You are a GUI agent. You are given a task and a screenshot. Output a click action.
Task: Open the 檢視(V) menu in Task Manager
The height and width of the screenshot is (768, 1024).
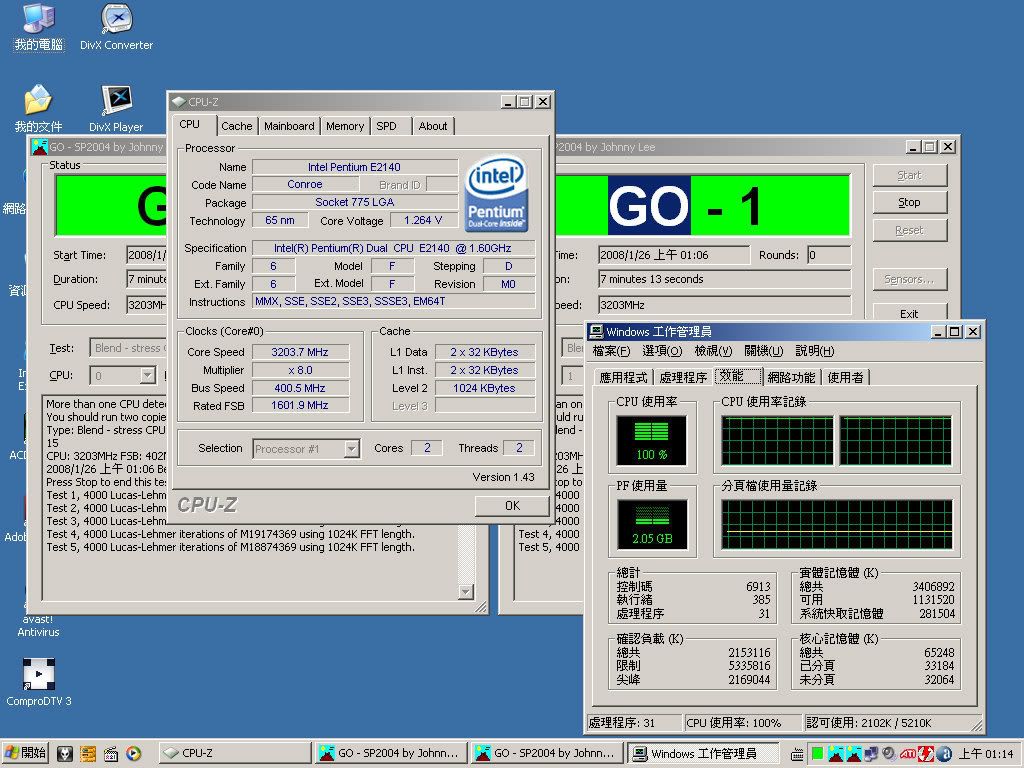tap(713, 351)
